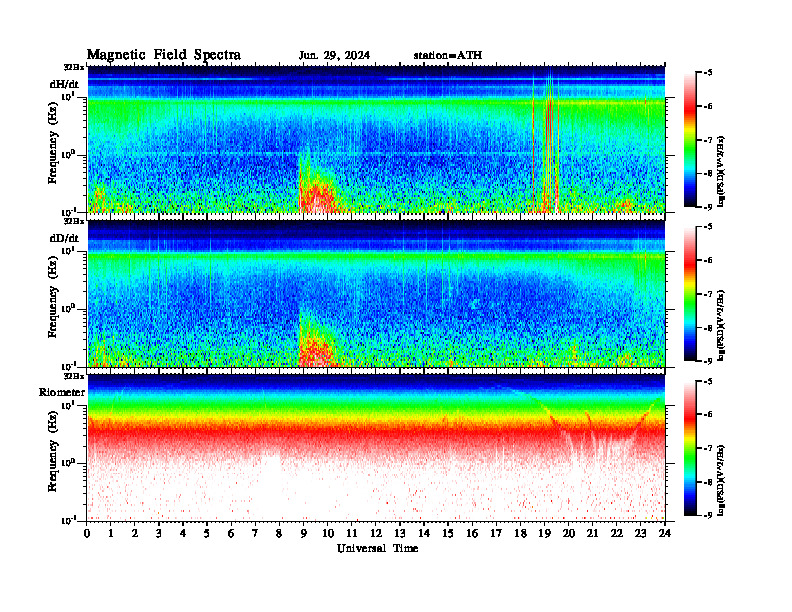792x612 pixels.
Task: Click the log(PSD) label of Riometer color bar
Action: click(722, 480)
